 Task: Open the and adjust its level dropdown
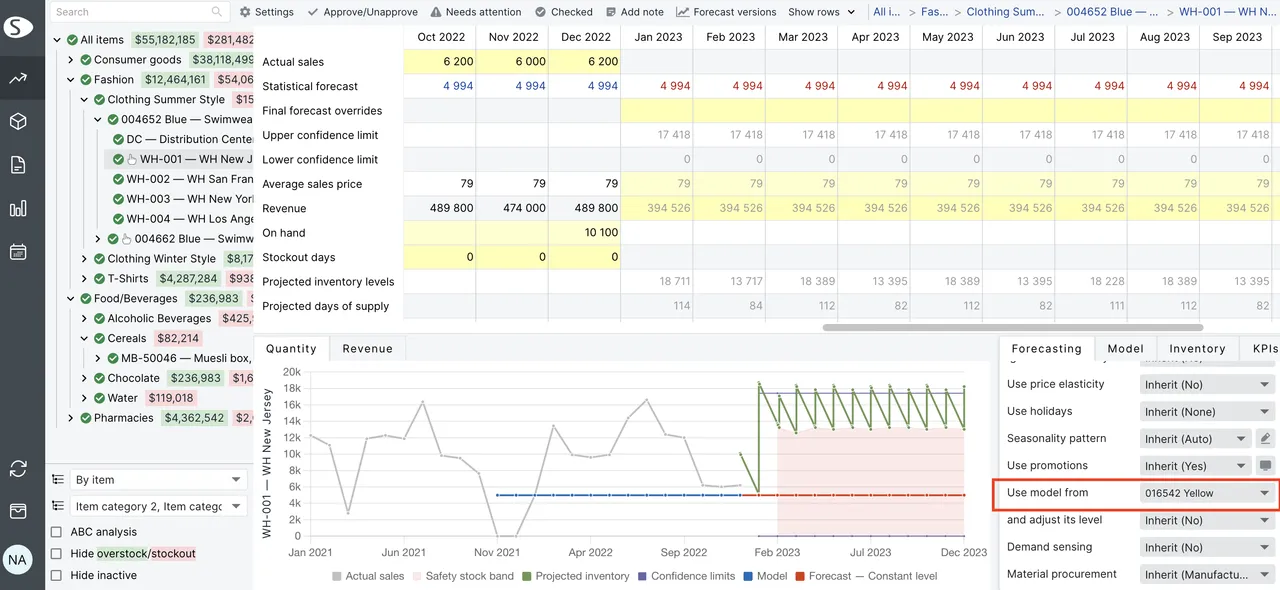pyautogui.click(x=1208, y=520)
